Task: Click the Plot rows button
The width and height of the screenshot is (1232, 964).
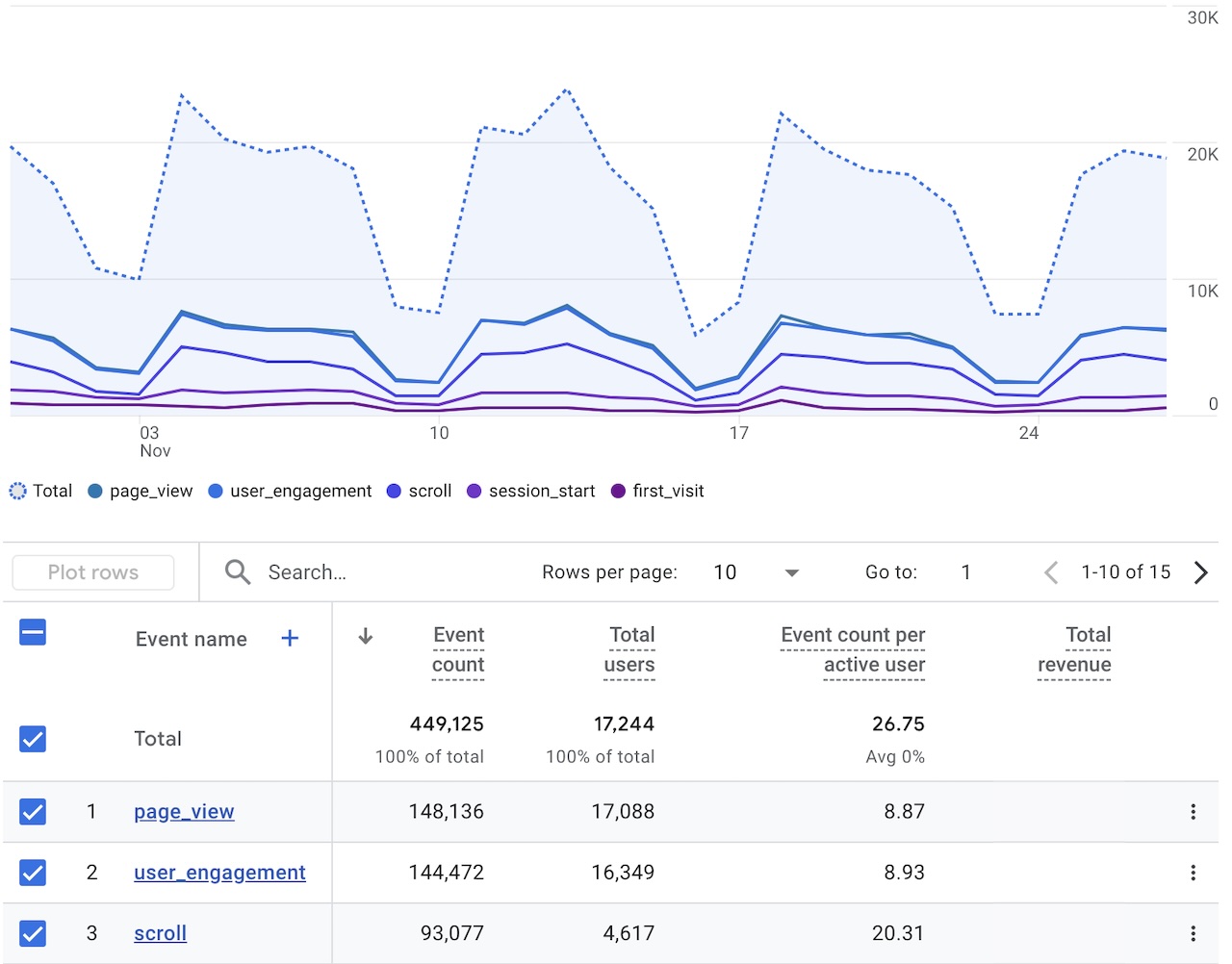Action: [92, 571]
